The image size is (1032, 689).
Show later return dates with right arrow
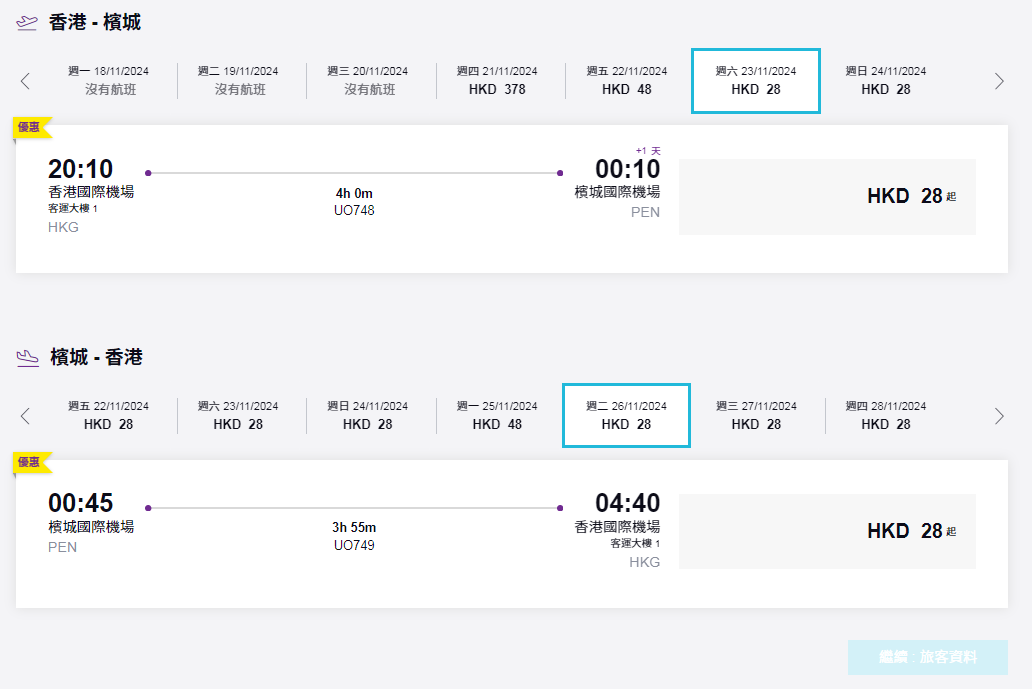point(998,416)
